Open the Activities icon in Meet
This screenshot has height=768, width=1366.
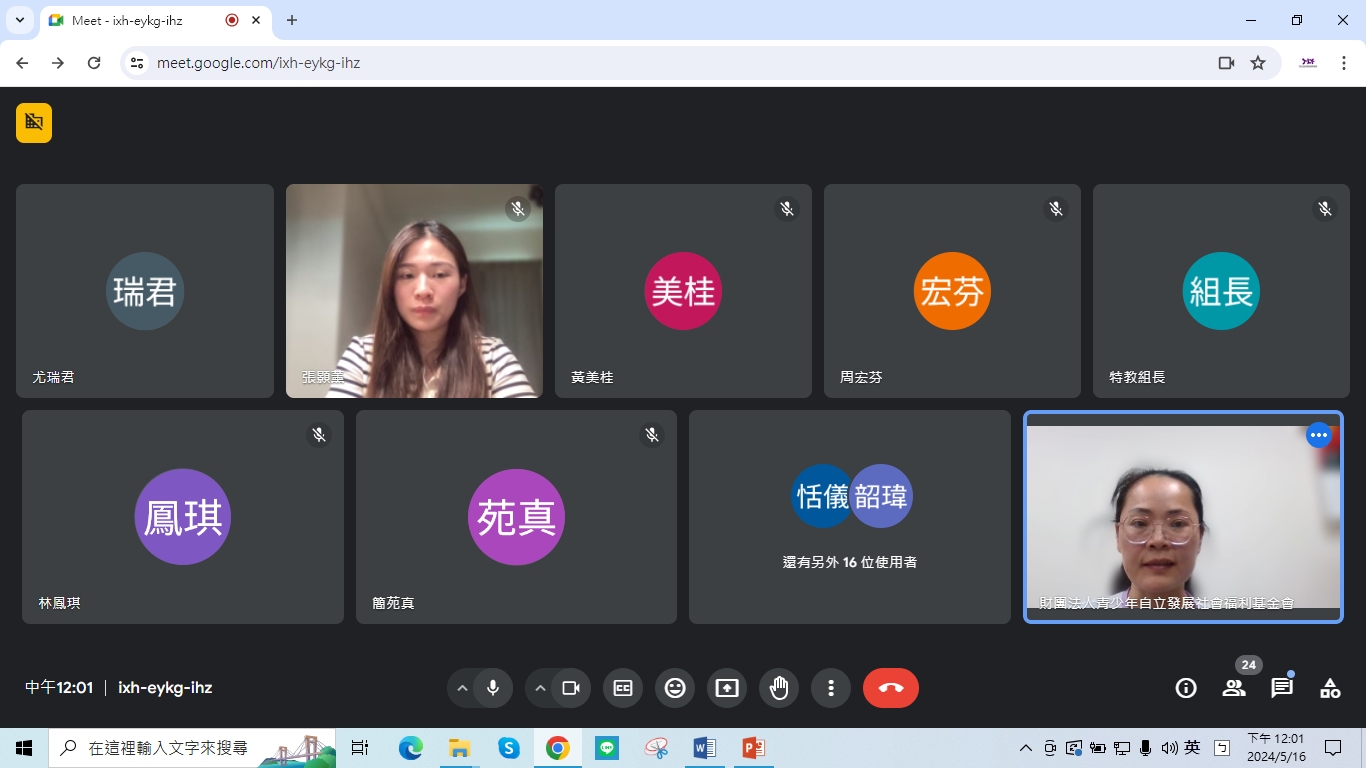(1330, 688)
